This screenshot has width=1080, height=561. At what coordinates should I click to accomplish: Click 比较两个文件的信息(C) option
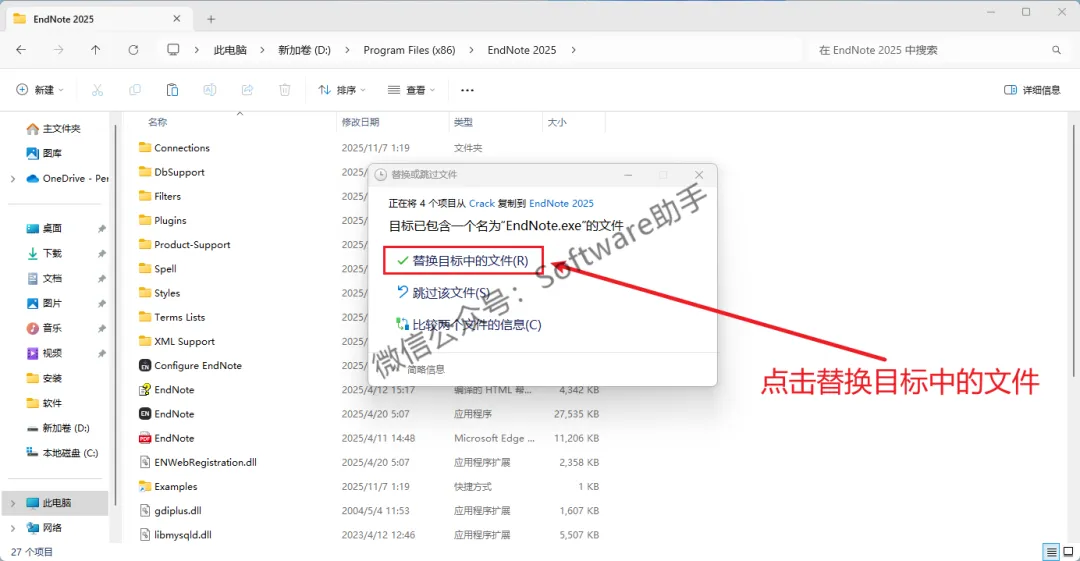pos(468,325)
